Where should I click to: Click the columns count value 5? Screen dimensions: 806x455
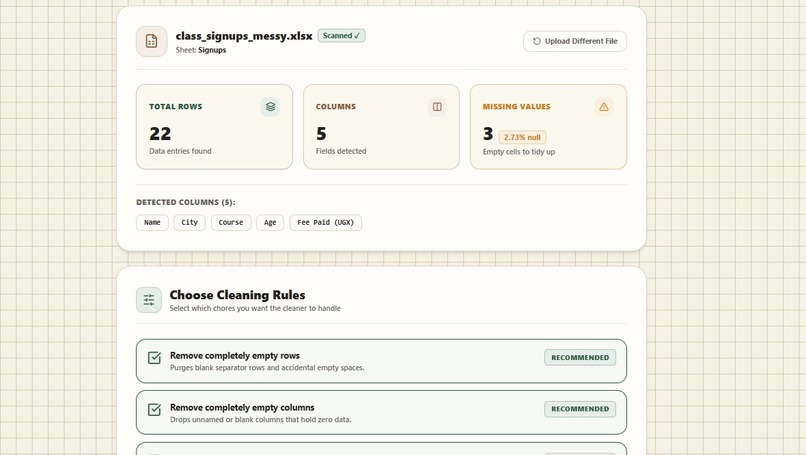321,134
